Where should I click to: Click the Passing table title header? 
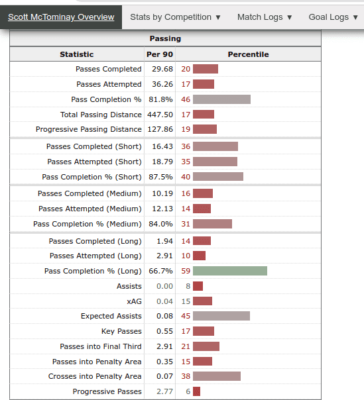(165, 39)
